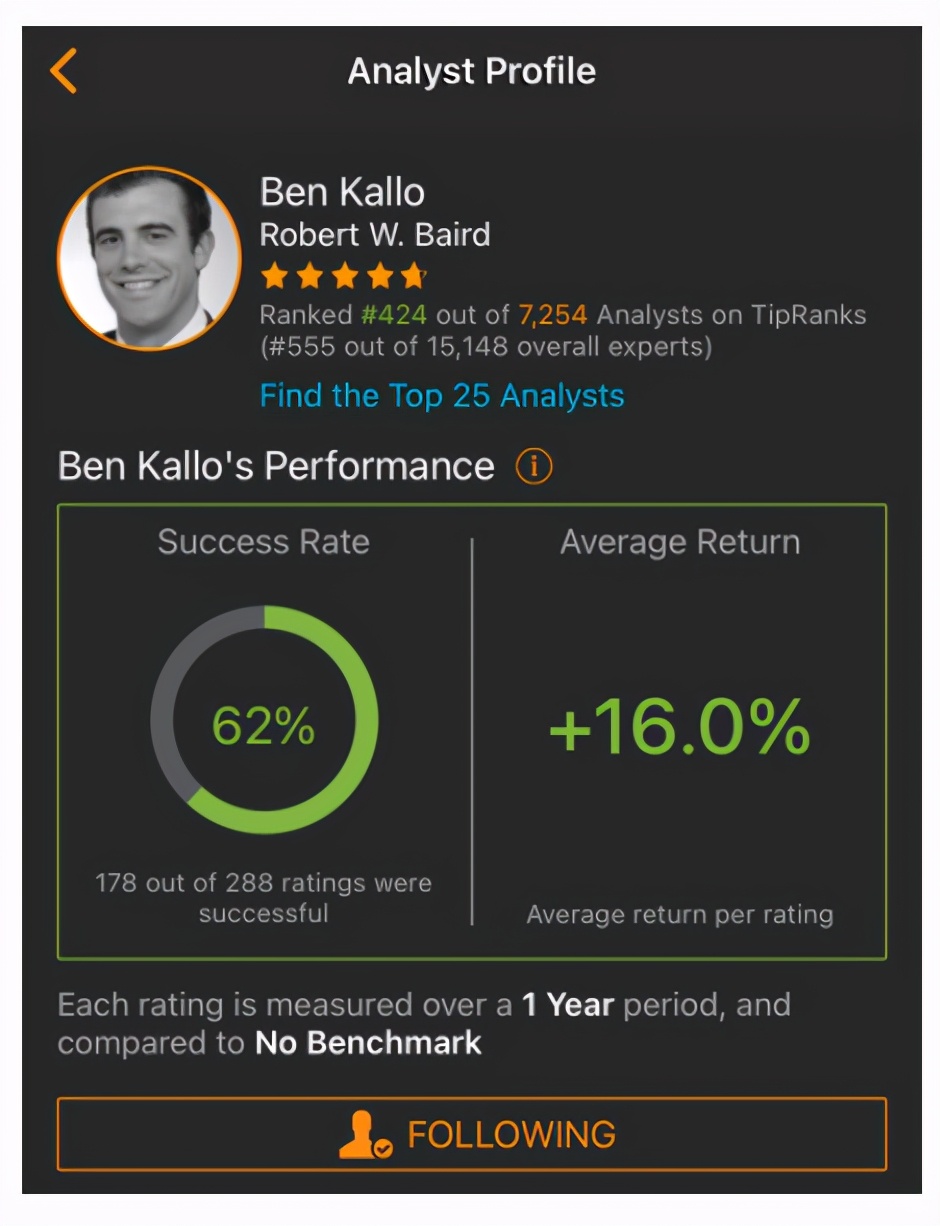The width and height of the screenshot is (940, 1226).
Task: Open Find the Top 25 Analysts link
Action: click(441, 395)
